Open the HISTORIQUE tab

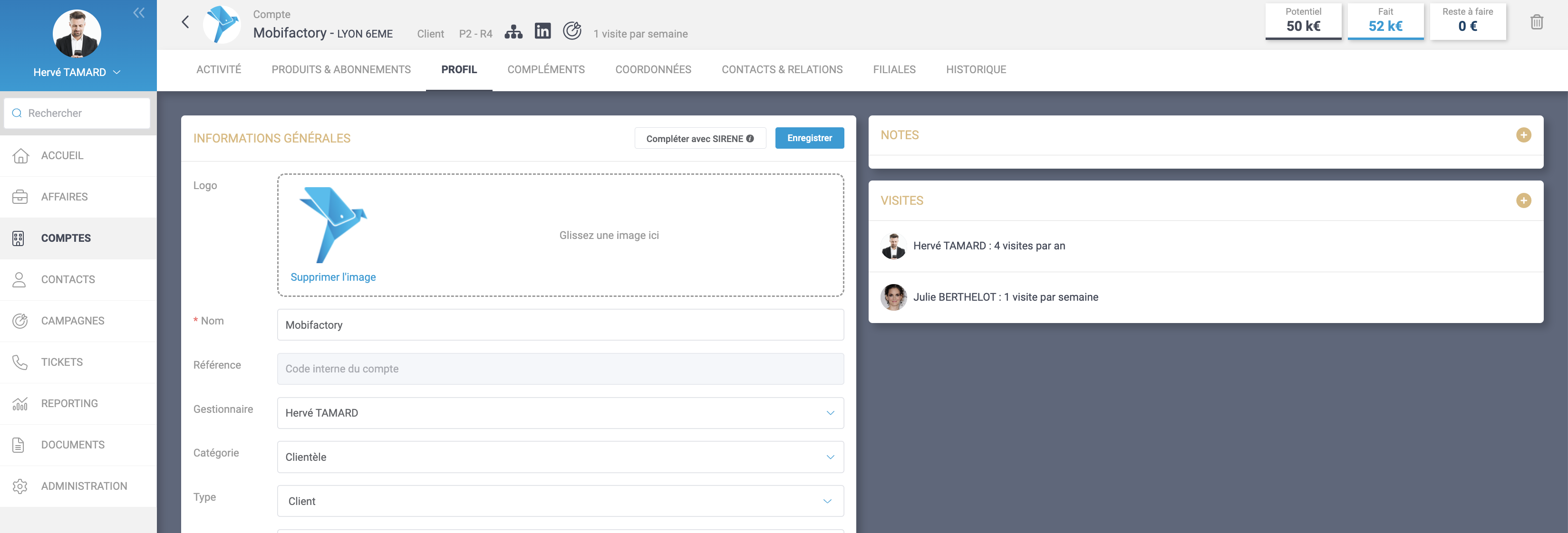(x=976, y=69)
